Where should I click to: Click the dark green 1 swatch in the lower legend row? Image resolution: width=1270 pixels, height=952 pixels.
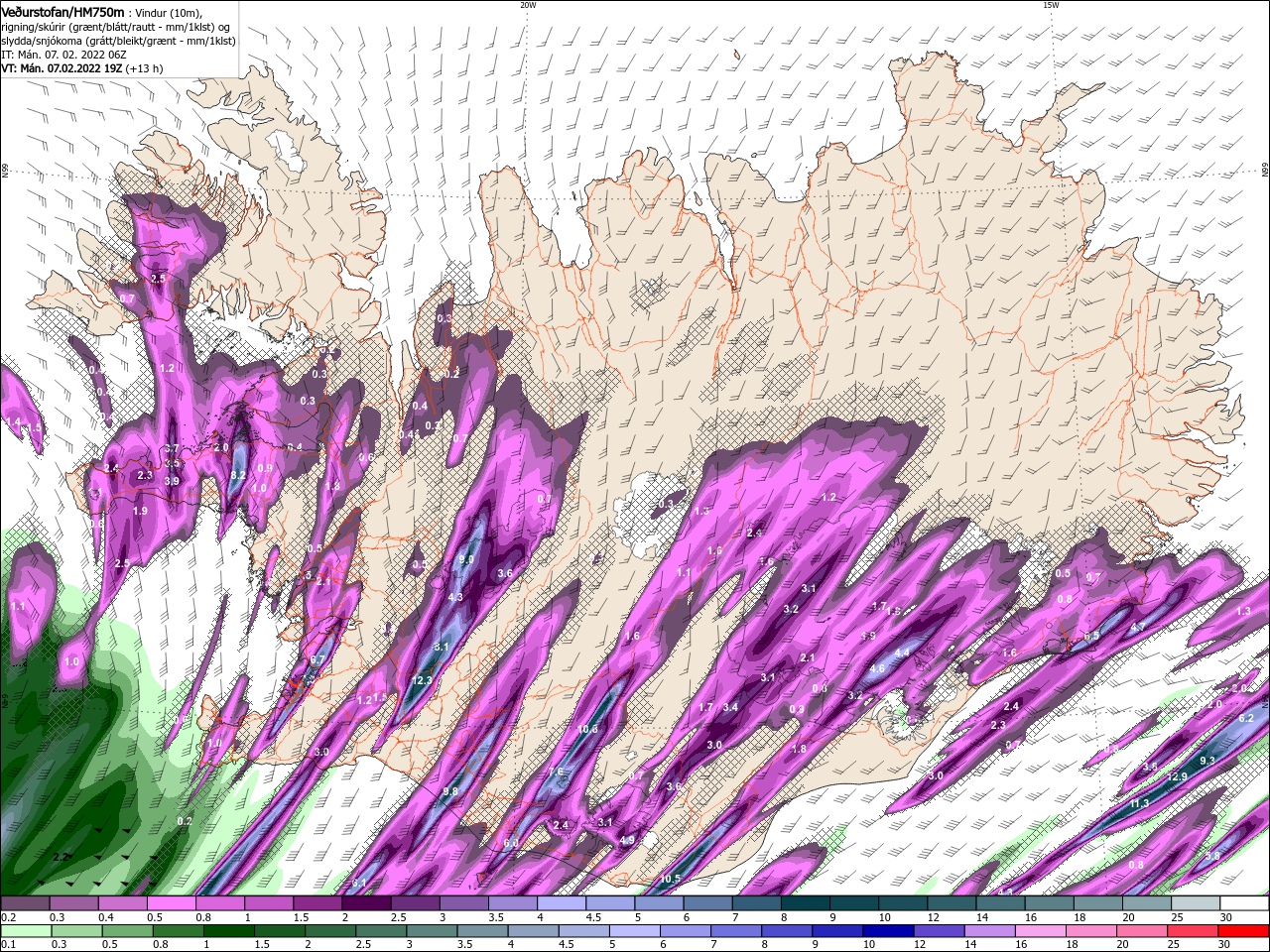click(228, 931)
